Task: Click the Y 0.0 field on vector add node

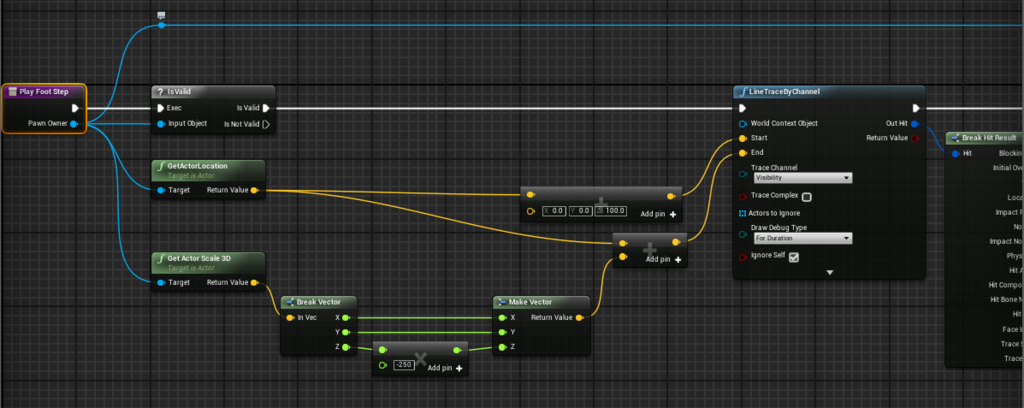Action: tap(581, 211)
